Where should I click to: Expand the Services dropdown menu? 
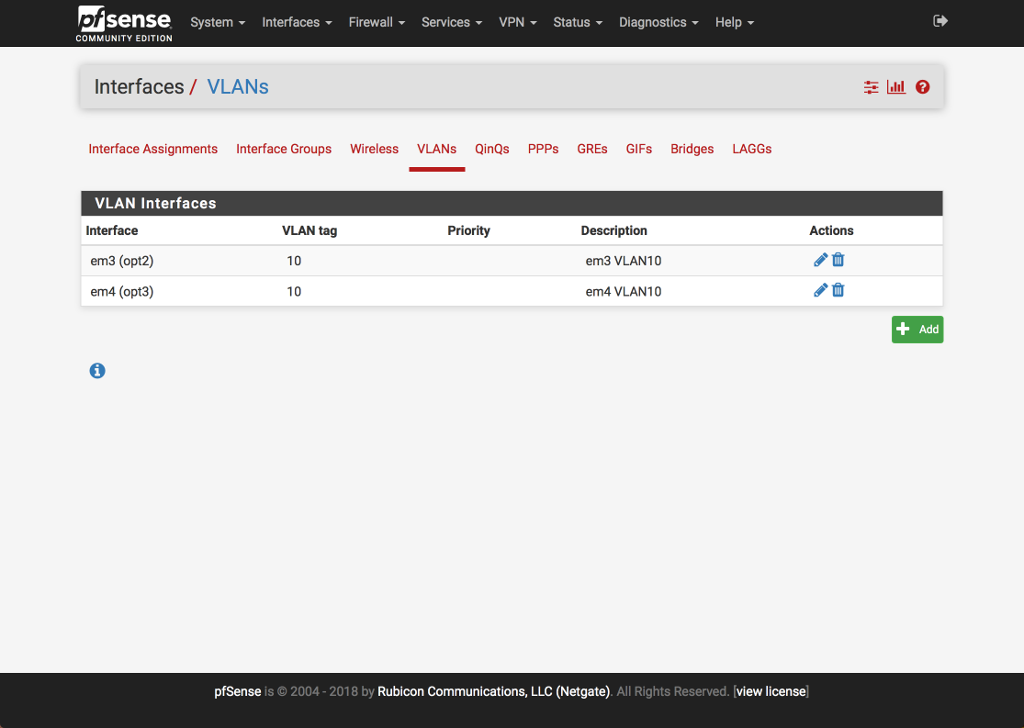tap(451, 22)
